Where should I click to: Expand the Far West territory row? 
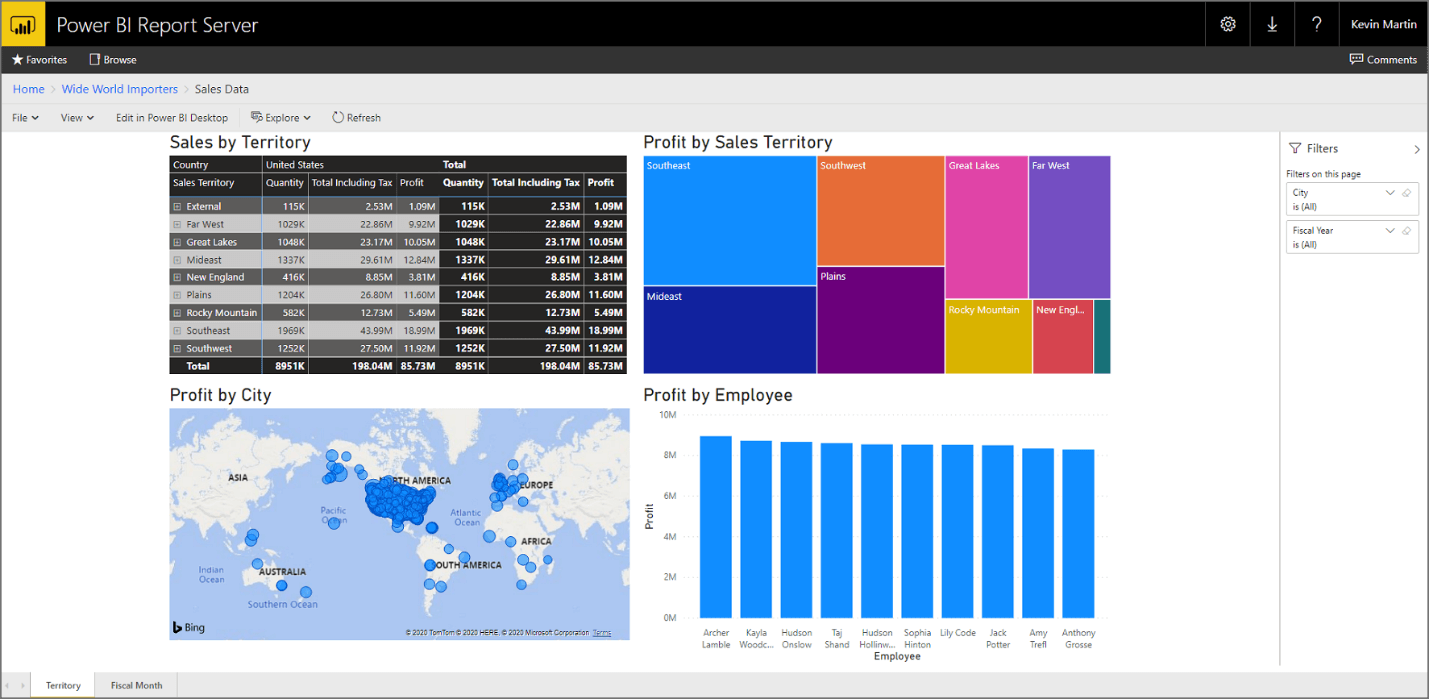pyautogui.click(x=177, y=225)
